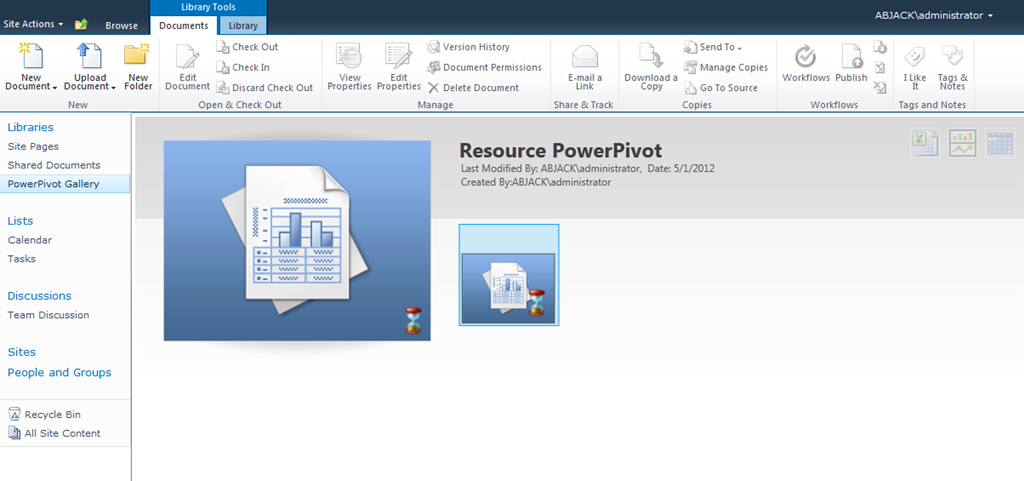The width and height of the screenshot is (1024, 481).
Task: Click the create report chart icon
Action: (963, 142)
